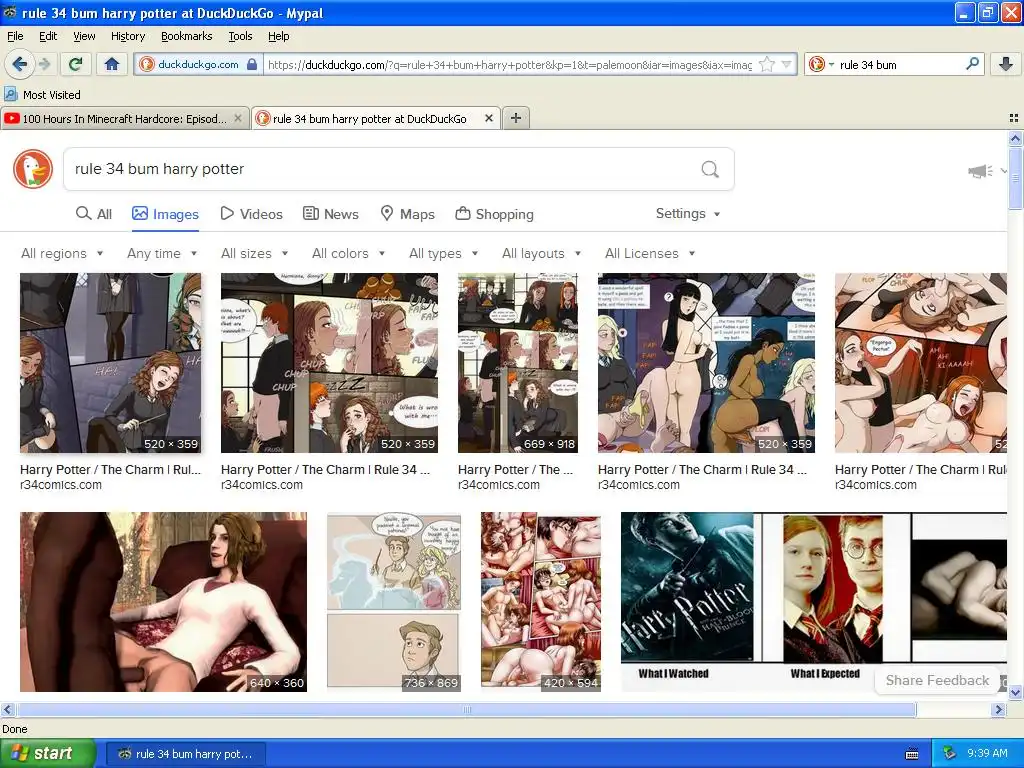Close the DuckDuckGo tab

click(488, 118)
